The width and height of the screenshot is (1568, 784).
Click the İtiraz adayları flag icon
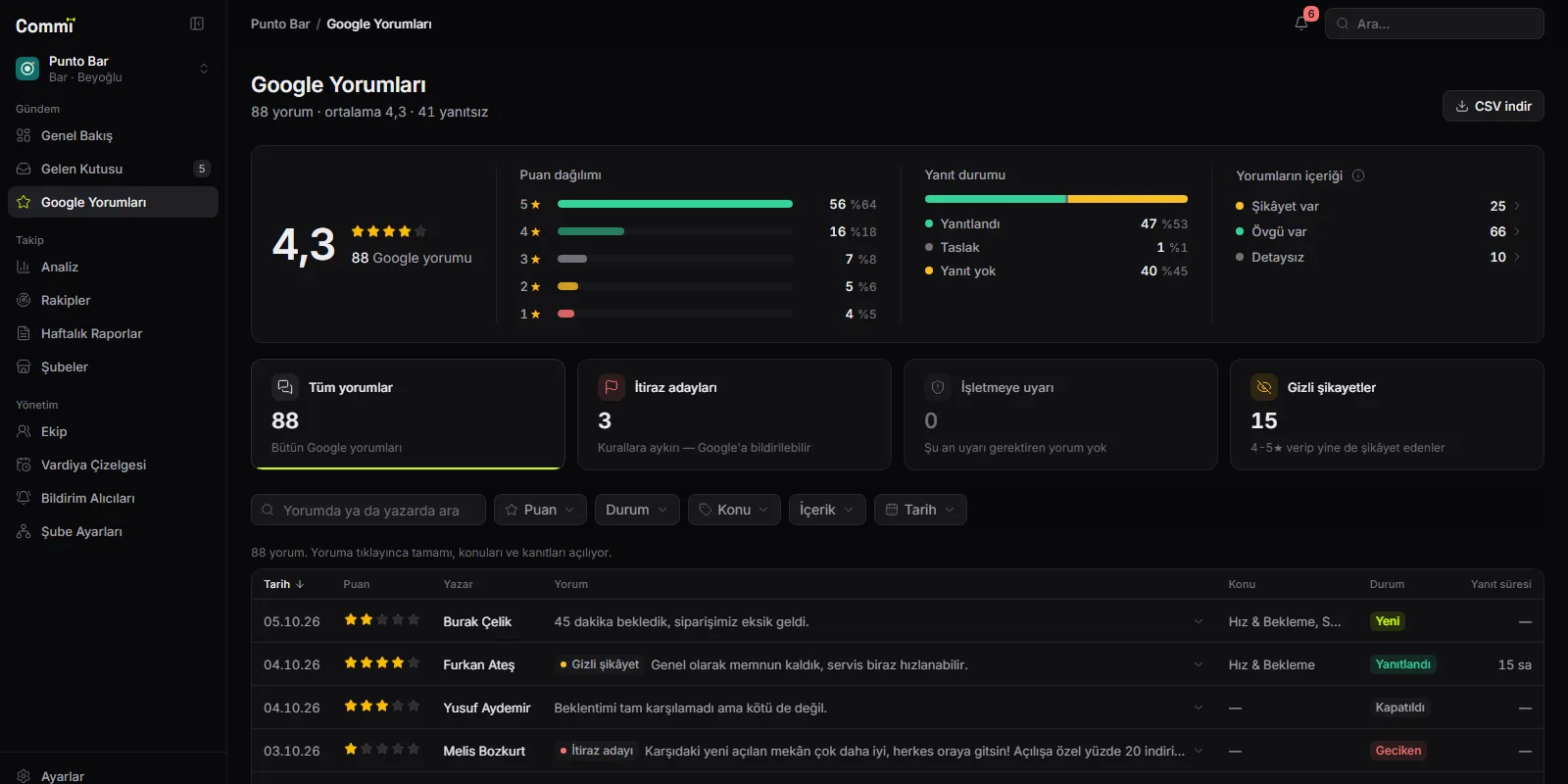tap(611, 387)
